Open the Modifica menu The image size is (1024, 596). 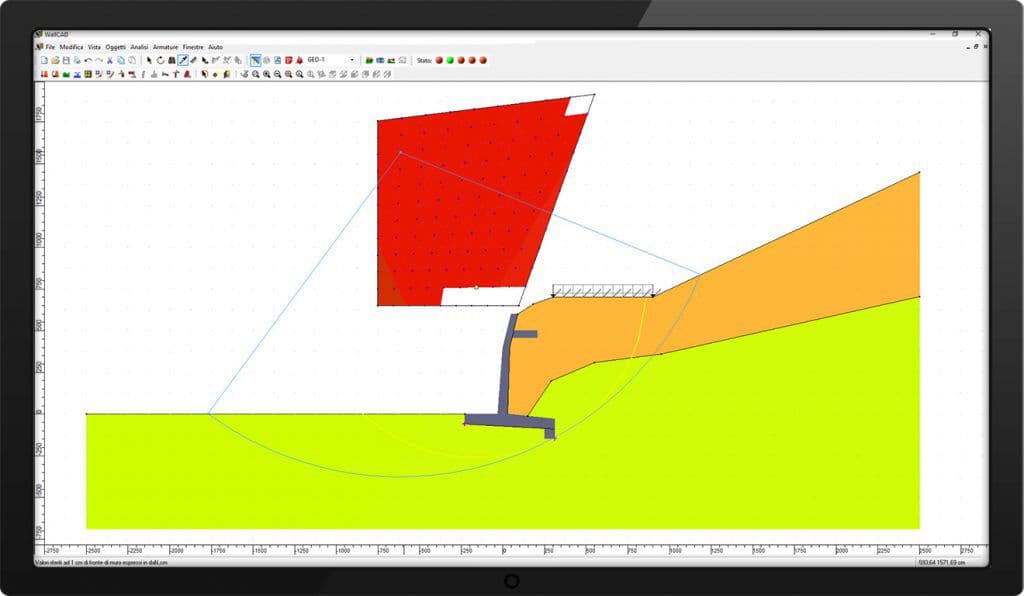coord(71,47)
